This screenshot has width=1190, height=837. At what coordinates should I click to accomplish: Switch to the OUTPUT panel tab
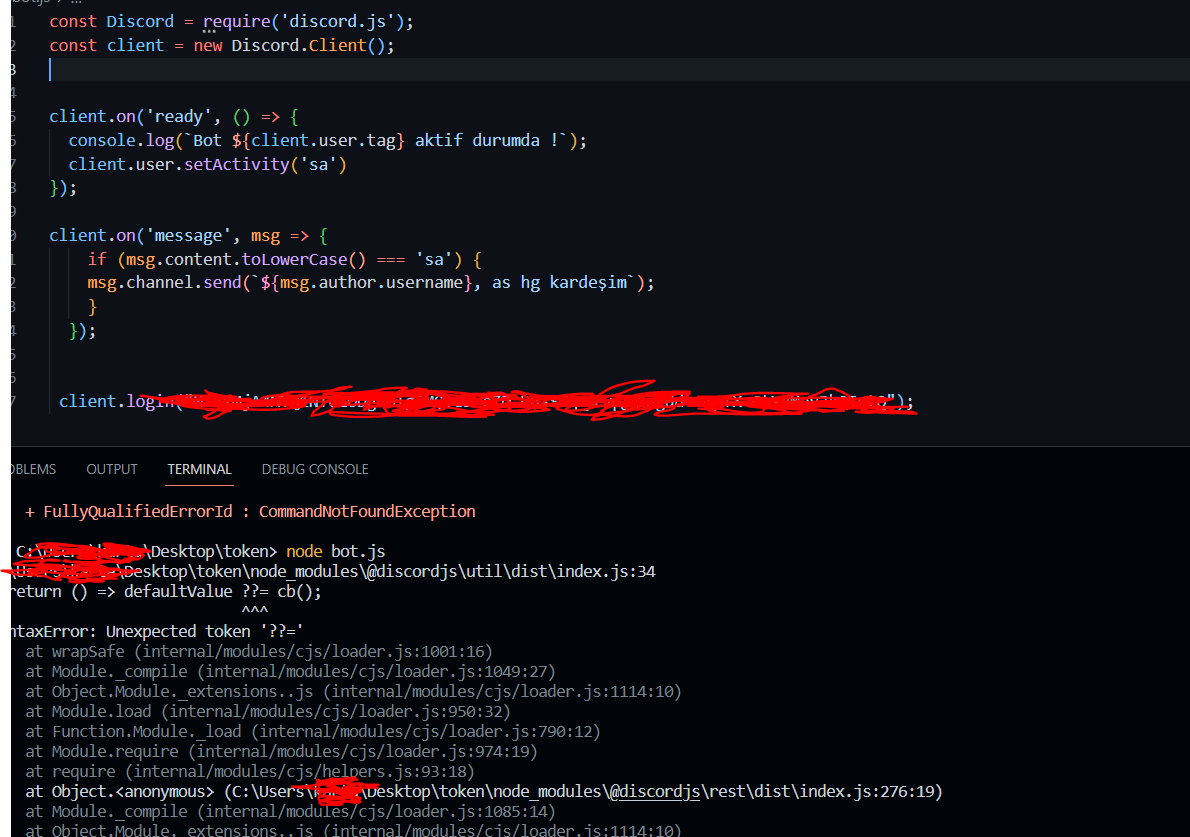pyautogui.click(x=112, y=469)
